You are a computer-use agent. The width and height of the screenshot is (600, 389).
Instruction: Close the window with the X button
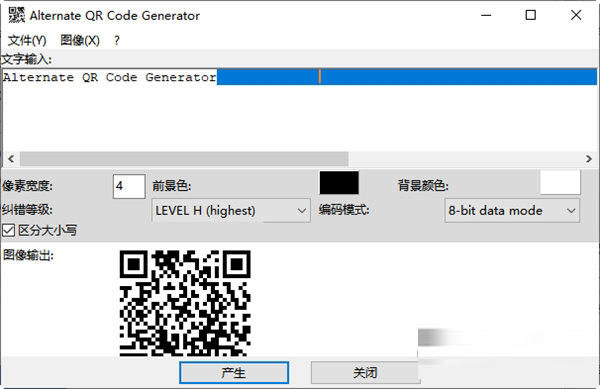coord(576,15)
